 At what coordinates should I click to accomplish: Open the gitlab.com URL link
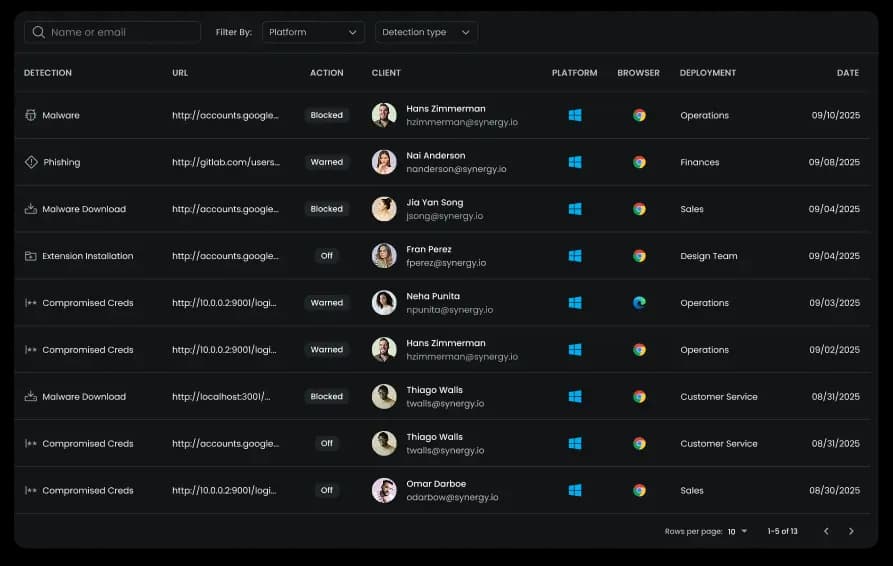click(226, 162)
